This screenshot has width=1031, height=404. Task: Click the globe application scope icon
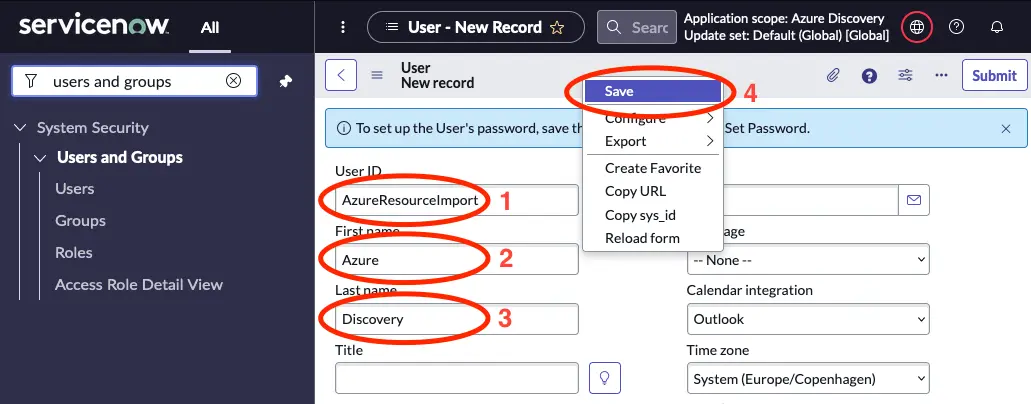[916, 27]
